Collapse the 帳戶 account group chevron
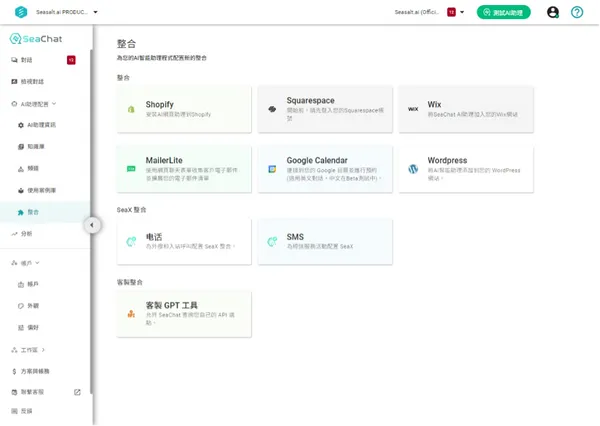The image size is (600, 426). (x=38, y=263)
